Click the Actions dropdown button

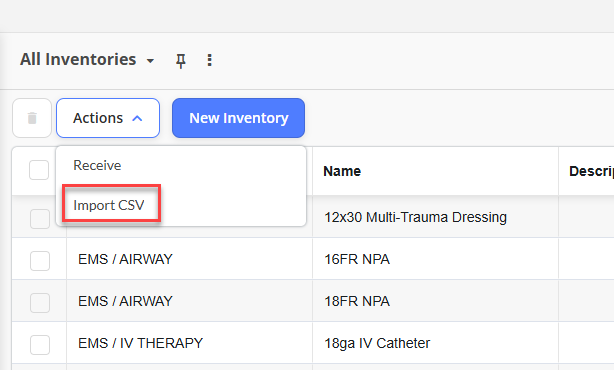pos(108,118)
